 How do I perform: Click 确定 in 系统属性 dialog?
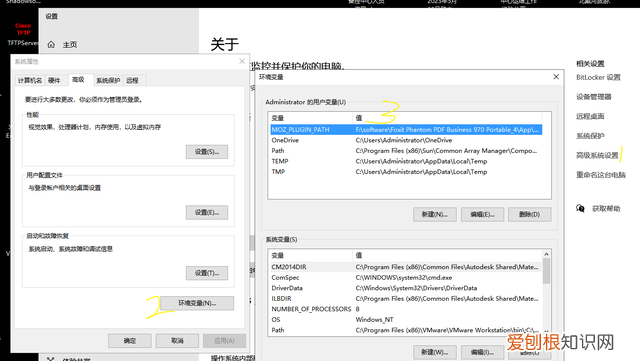click(x=130, y=341)
